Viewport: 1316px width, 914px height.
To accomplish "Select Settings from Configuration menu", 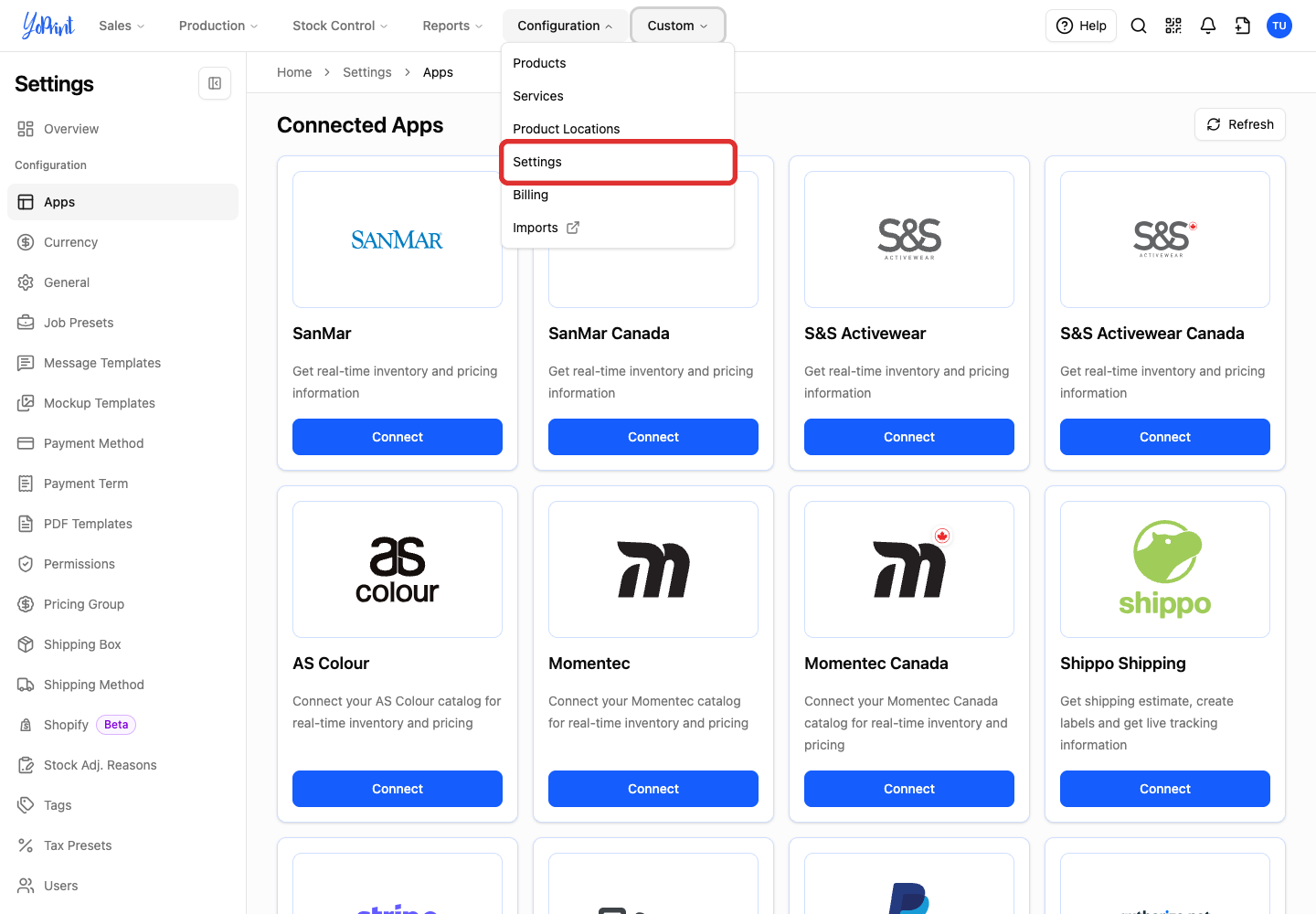I will (618, 162).
